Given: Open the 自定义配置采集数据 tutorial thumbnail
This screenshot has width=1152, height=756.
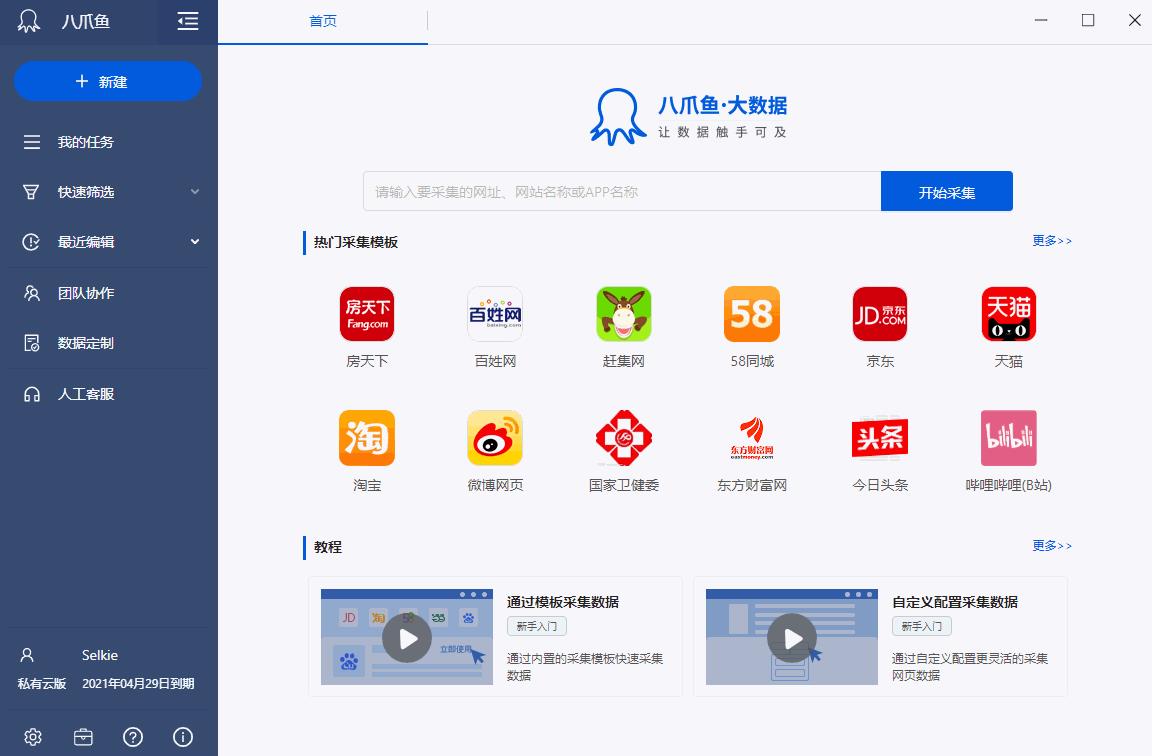Looking at the screenshot, I should 792,637.
